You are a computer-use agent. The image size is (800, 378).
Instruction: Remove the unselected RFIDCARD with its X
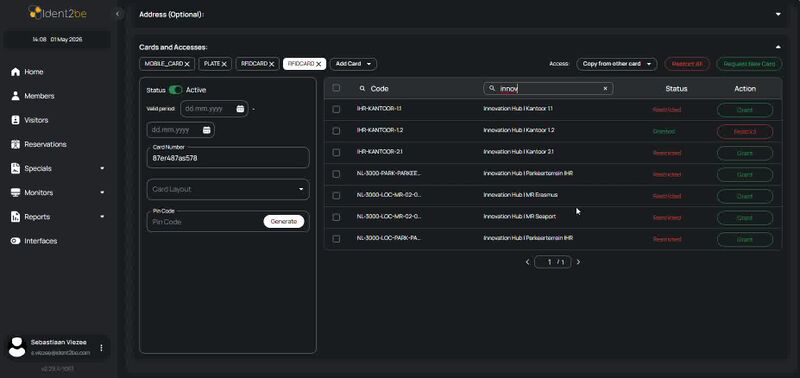271,64
